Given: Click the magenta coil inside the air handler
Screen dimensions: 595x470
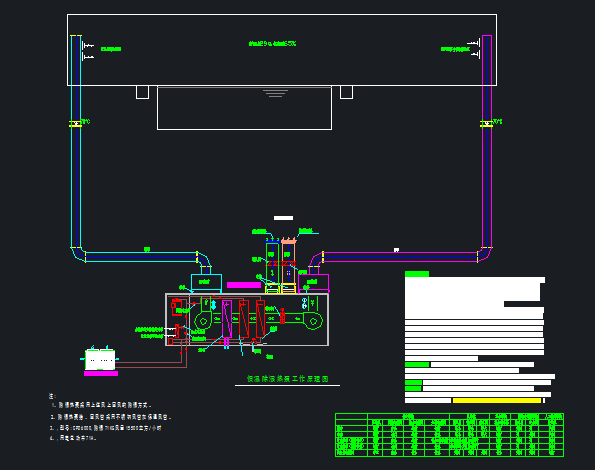Looking at the screenshot, I should (227, 319).
